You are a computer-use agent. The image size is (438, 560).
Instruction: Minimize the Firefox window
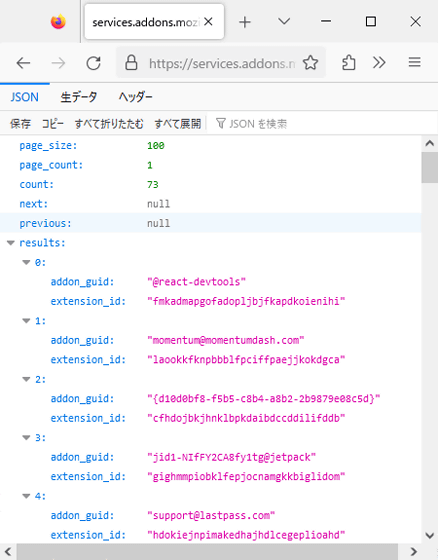[326, 22]
